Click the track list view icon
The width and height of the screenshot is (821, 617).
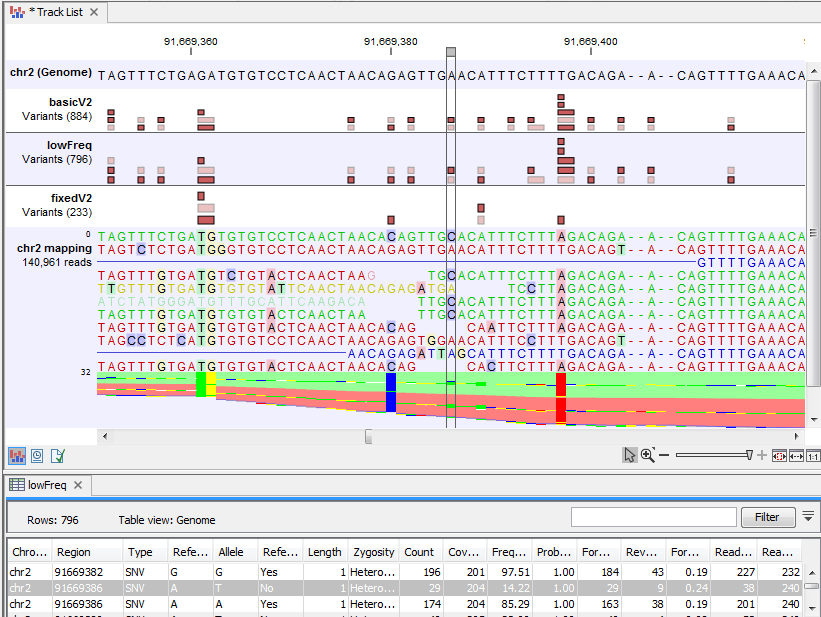coord(16,455)
